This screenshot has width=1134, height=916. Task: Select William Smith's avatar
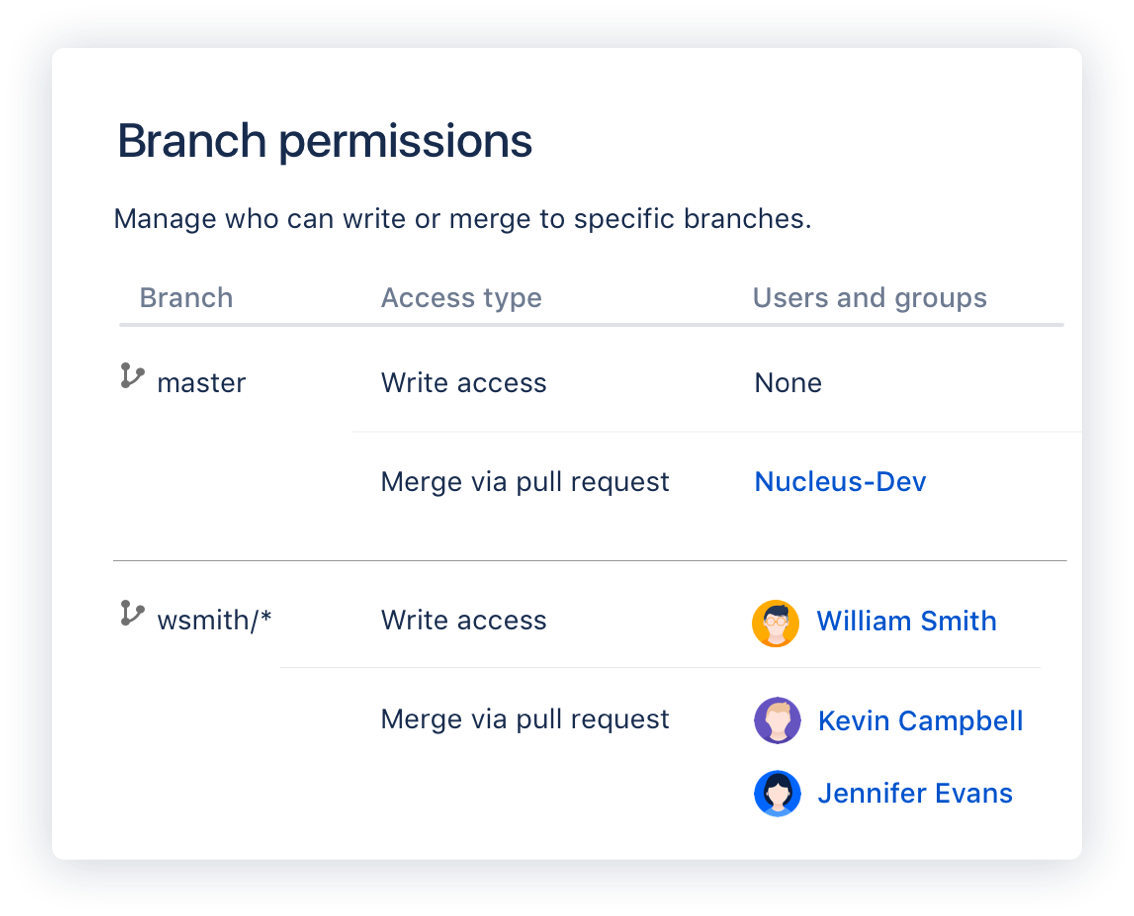(776, 622)
